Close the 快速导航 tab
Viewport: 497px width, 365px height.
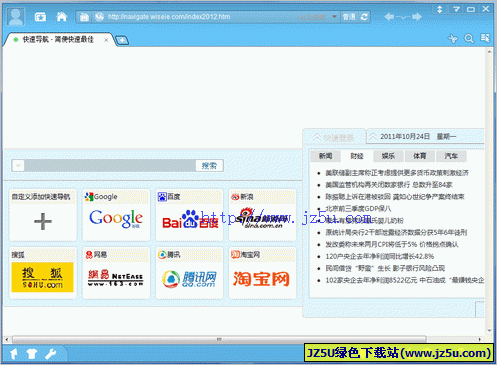coord(106,40)
